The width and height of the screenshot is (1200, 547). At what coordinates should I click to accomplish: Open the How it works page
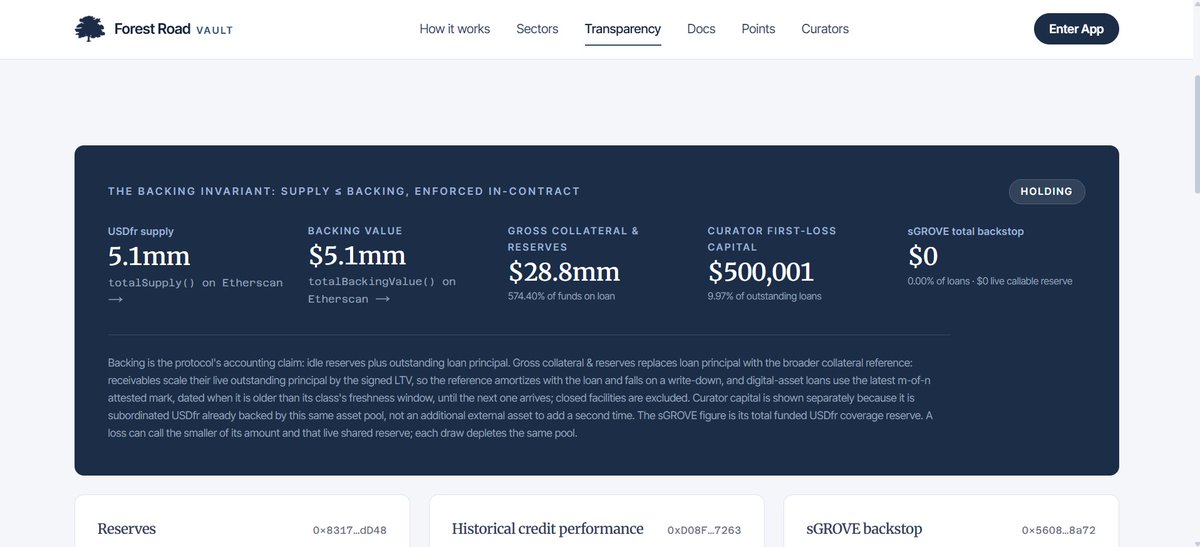tap(455, 29)
